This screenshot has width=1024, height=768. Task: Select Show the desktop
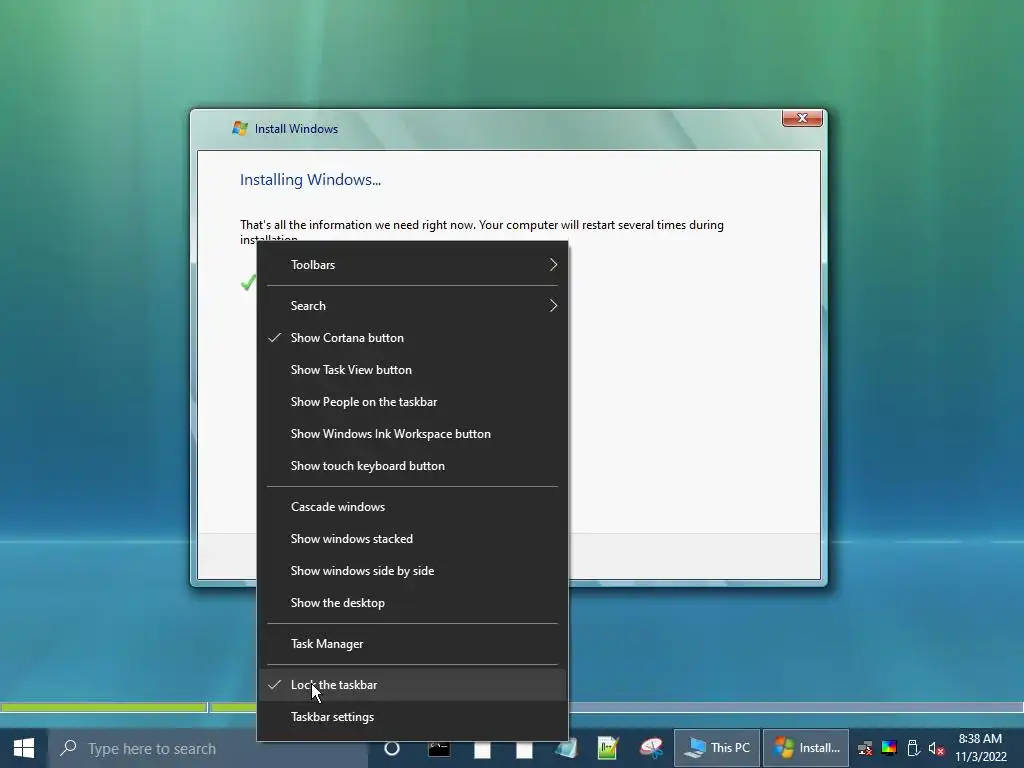click(413, 603)
